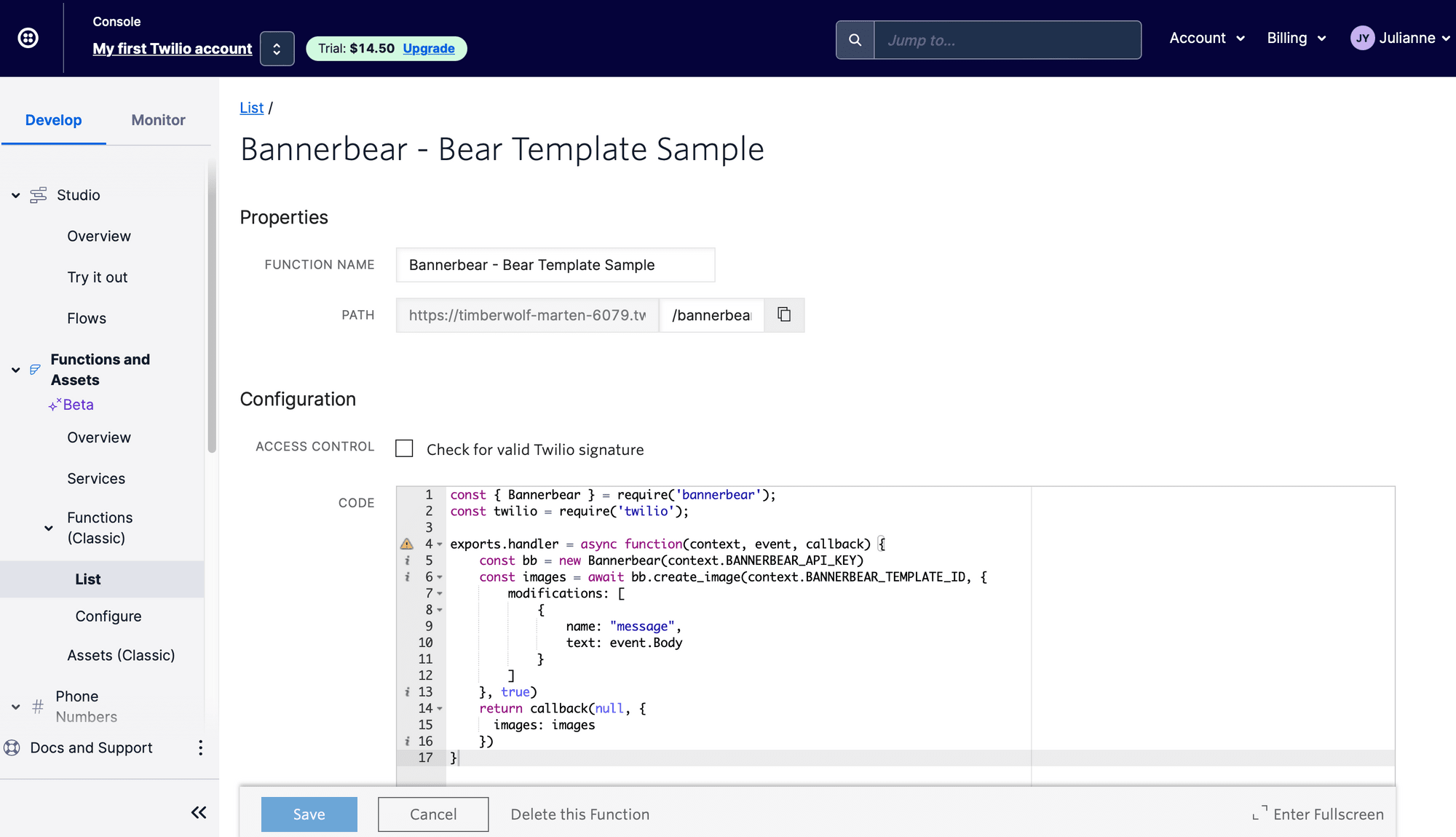Switch to the Monitor tab
The image size is (1456, 837).
pyautogui.click(x=158, y=120)
